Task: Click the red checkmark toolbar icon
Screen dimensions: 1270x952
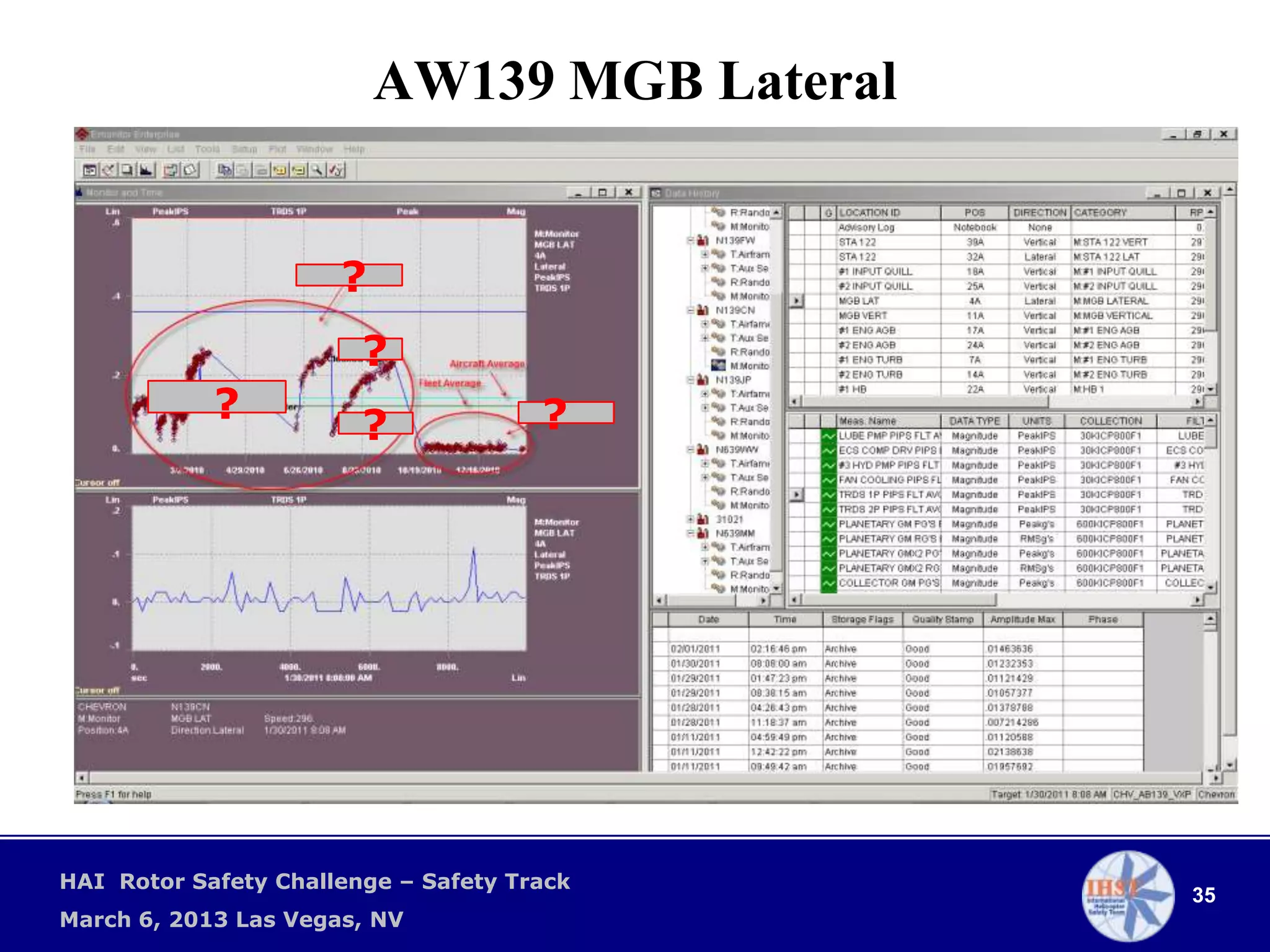Action: coord(336,170)
